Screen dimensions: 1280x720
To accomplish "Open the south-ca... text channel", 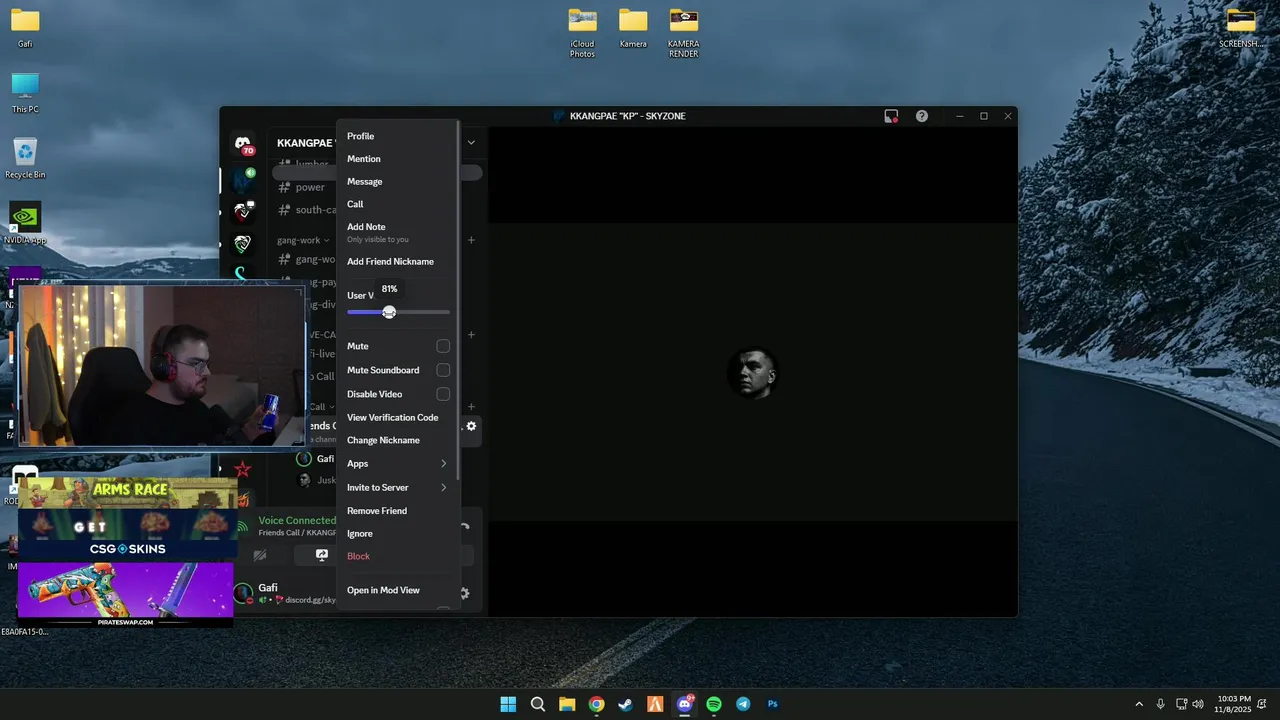I will pos(306,210).
